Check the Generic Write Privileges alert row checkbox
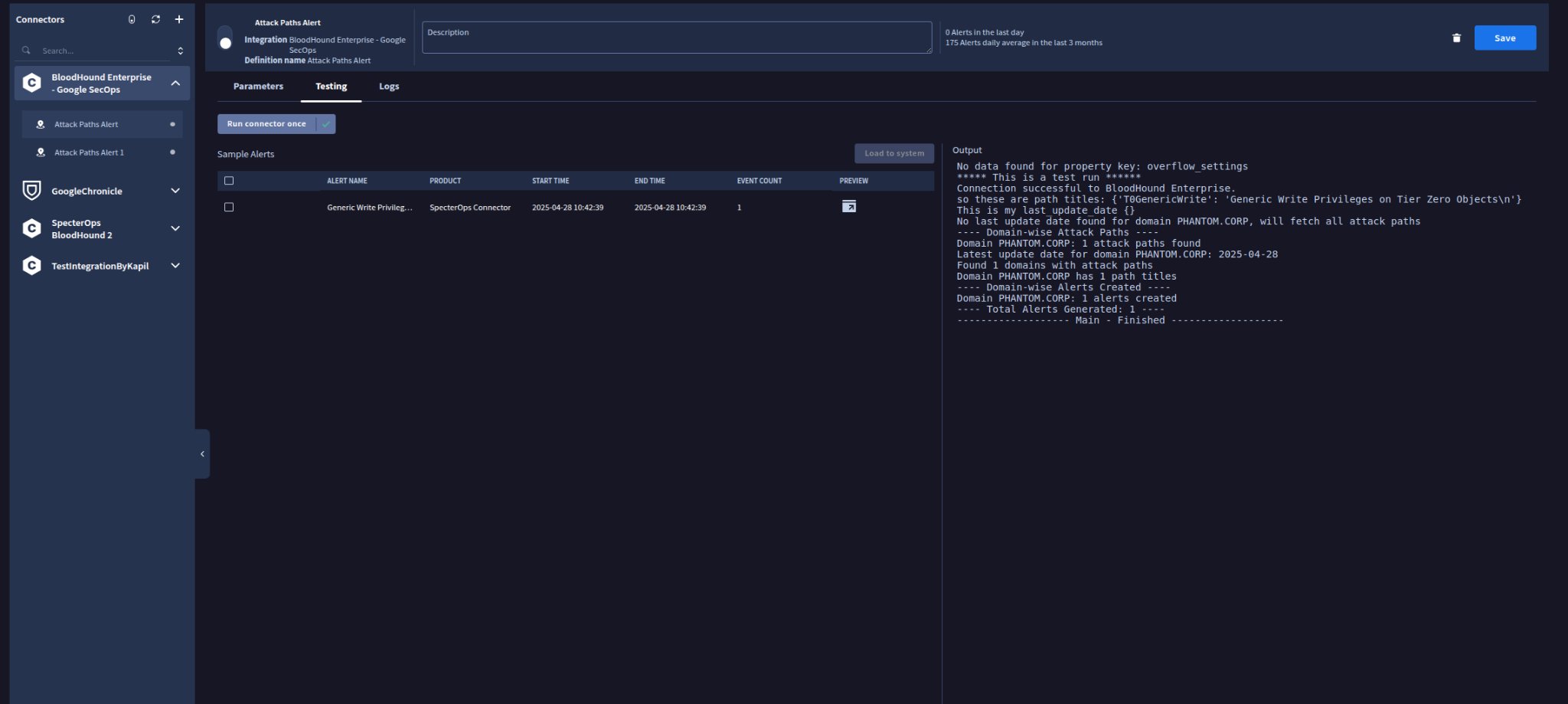This screenshot has height=704, width=1568. (x=229, y=208)
